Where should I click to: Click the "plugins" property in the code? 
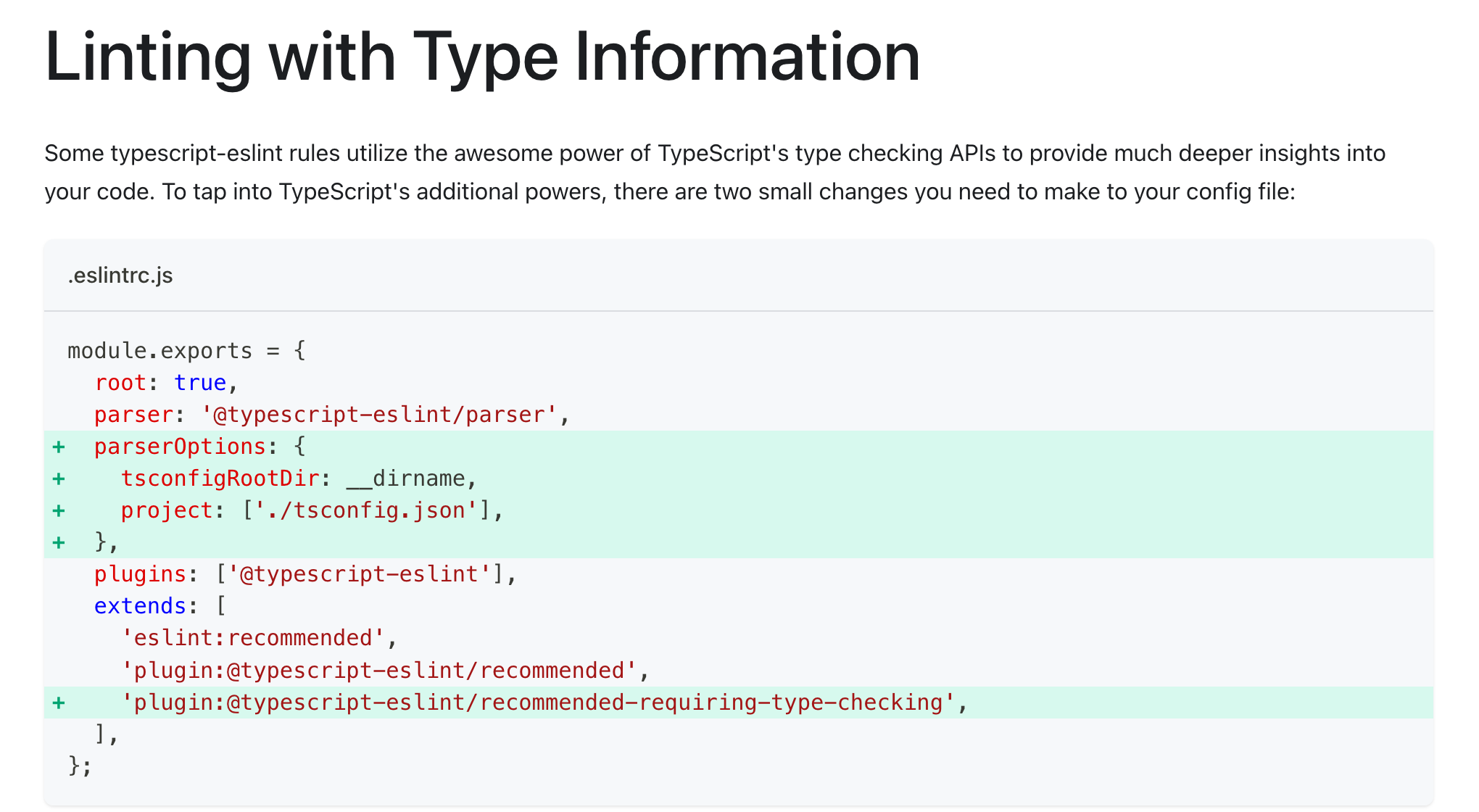pyautogui.click(x=141, y=574)
